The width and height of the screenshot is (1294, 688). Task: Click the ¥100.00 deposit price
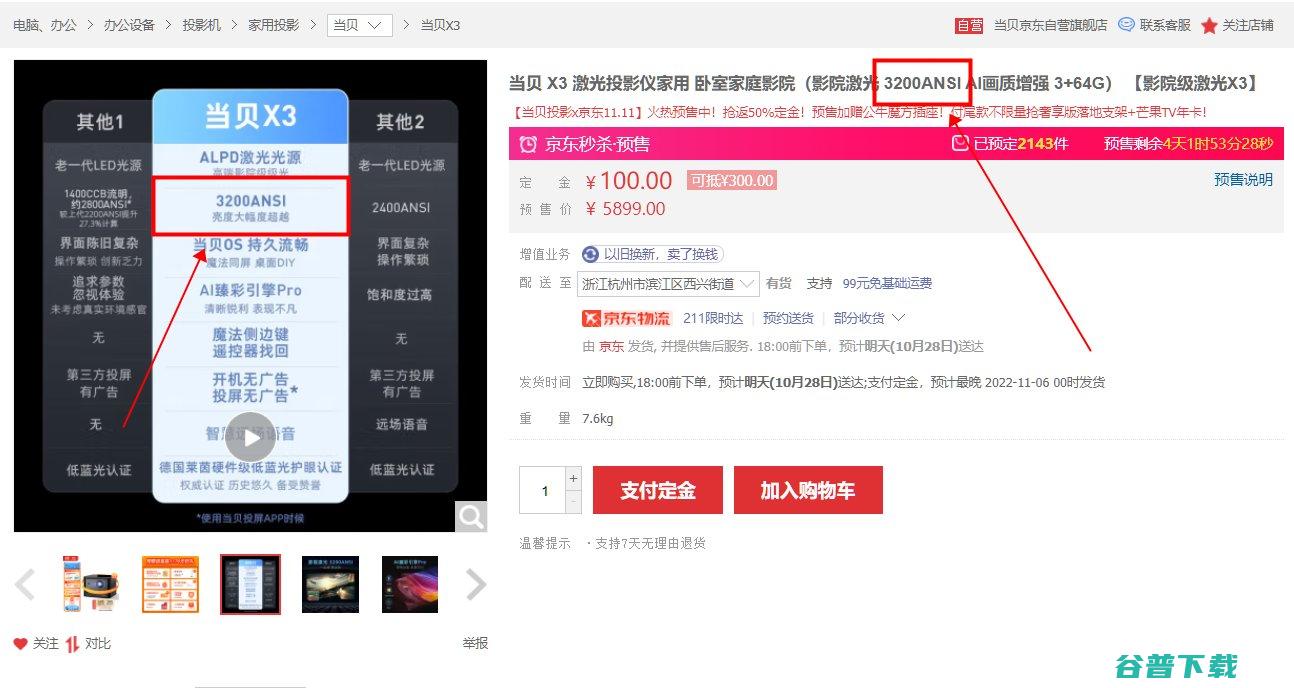tap(629, 181)
